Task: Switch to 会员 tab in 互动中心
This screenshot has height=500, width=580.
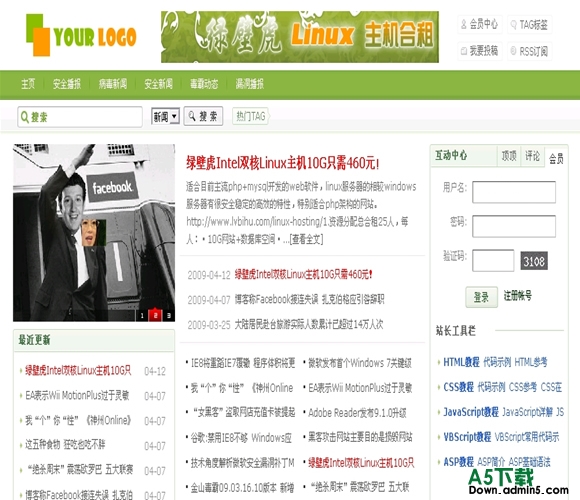Action: [556, 158]
